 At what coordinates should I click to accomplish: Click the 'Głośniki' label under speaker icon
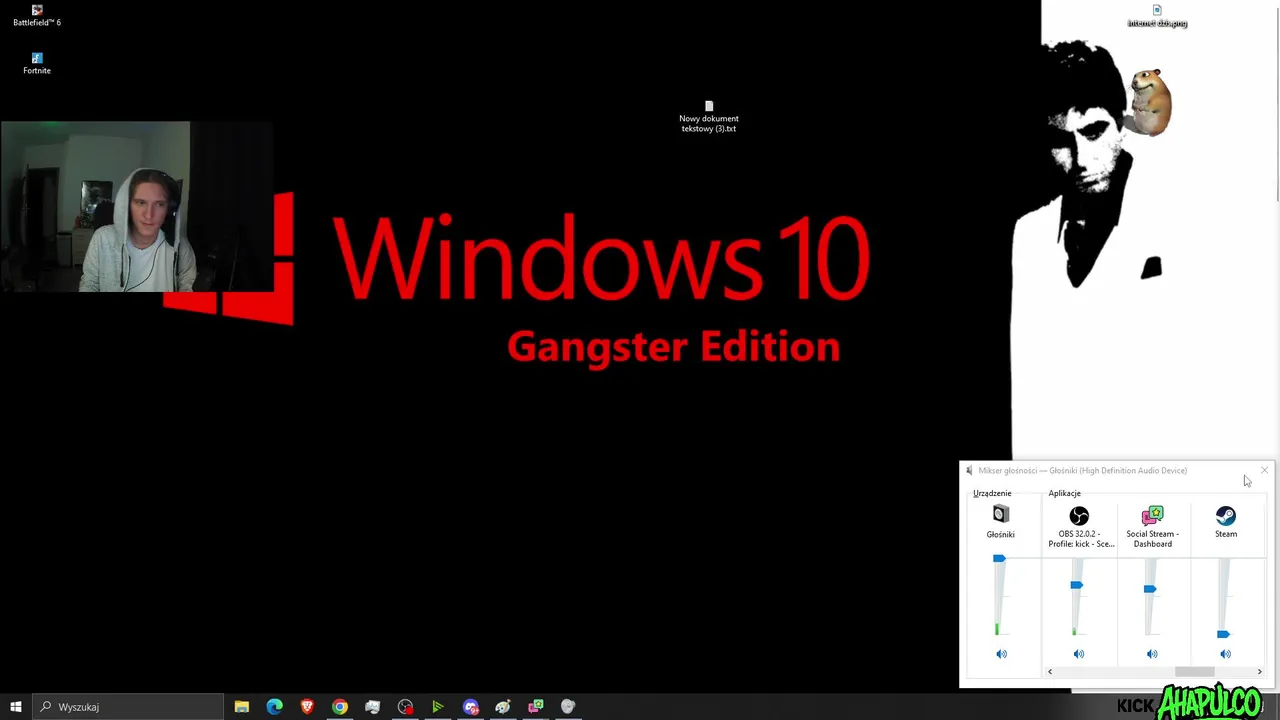coord(1000,535)
